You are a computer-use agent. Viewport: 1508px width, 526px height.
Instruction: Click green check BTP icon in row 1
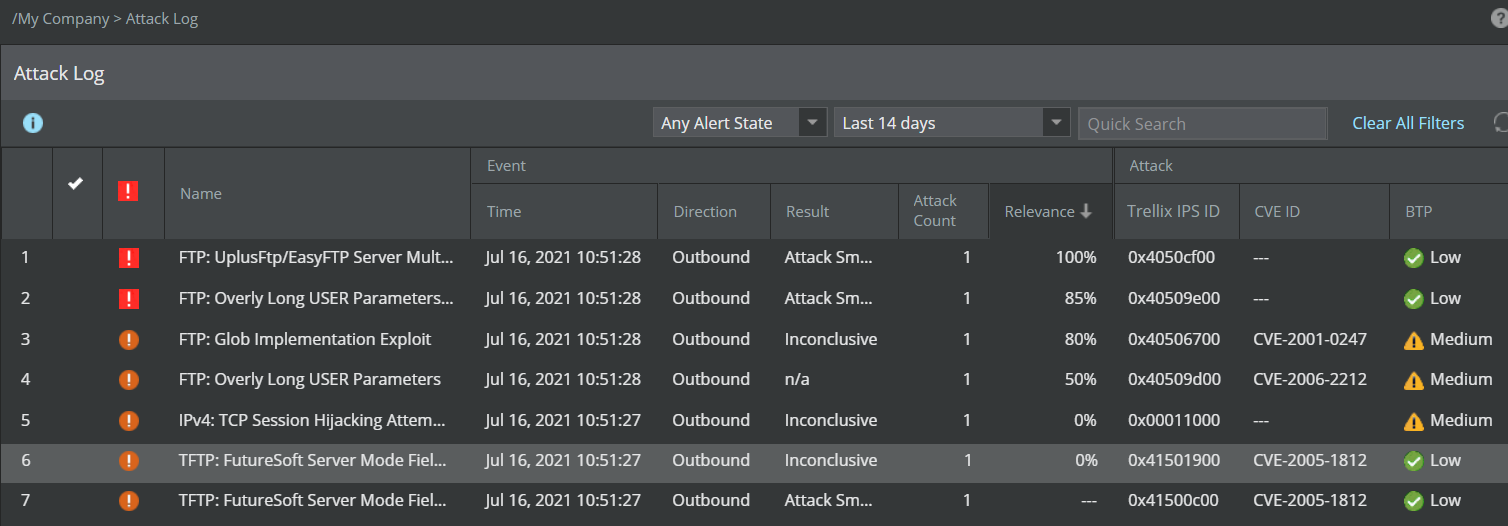1413,258
